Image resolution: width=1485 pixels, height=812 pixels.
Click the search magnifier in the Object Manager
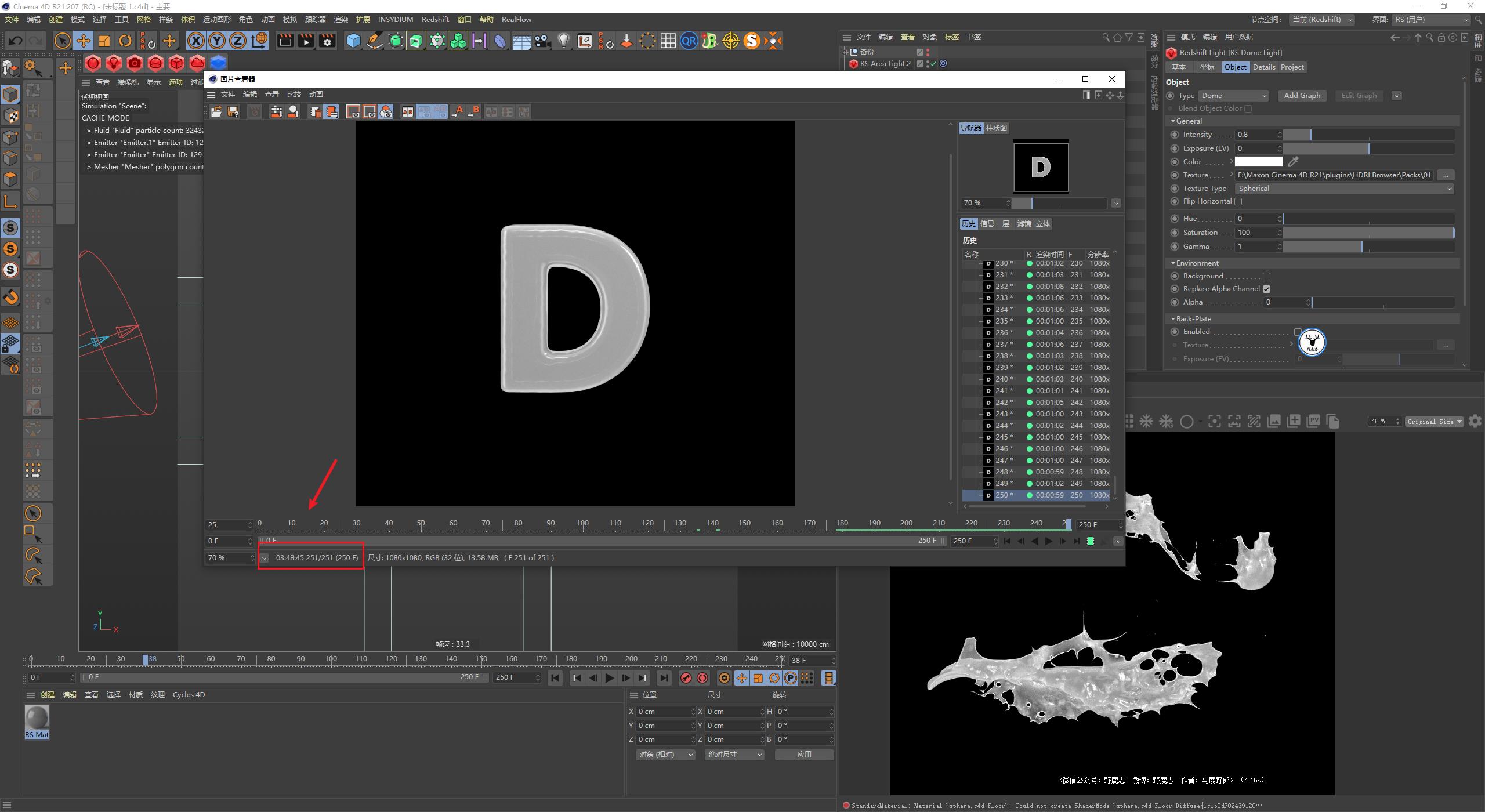(x=1104, y=37)
